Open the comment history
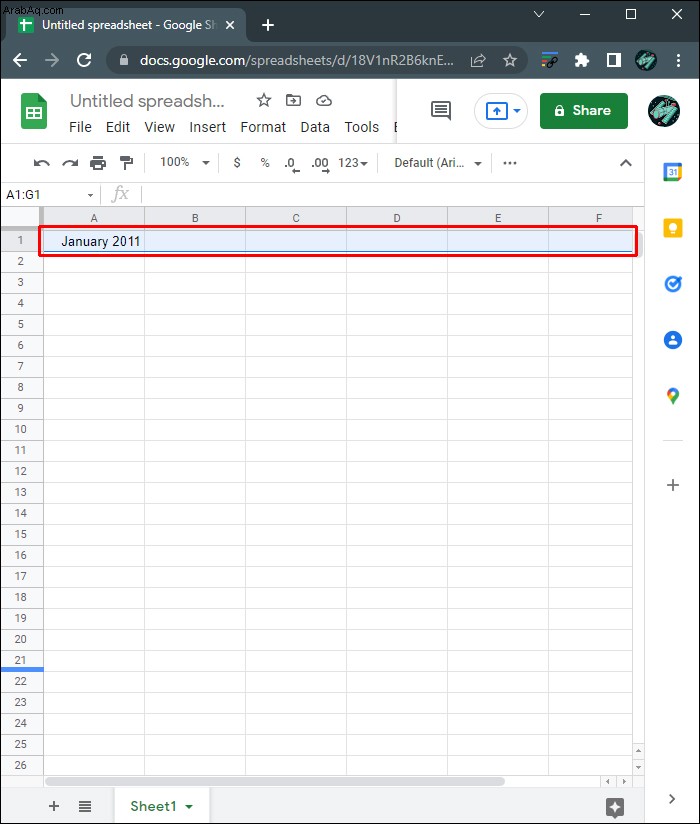The height and width of the screenshot is (824, 700). pyautogui.click(x=441, y=110)
